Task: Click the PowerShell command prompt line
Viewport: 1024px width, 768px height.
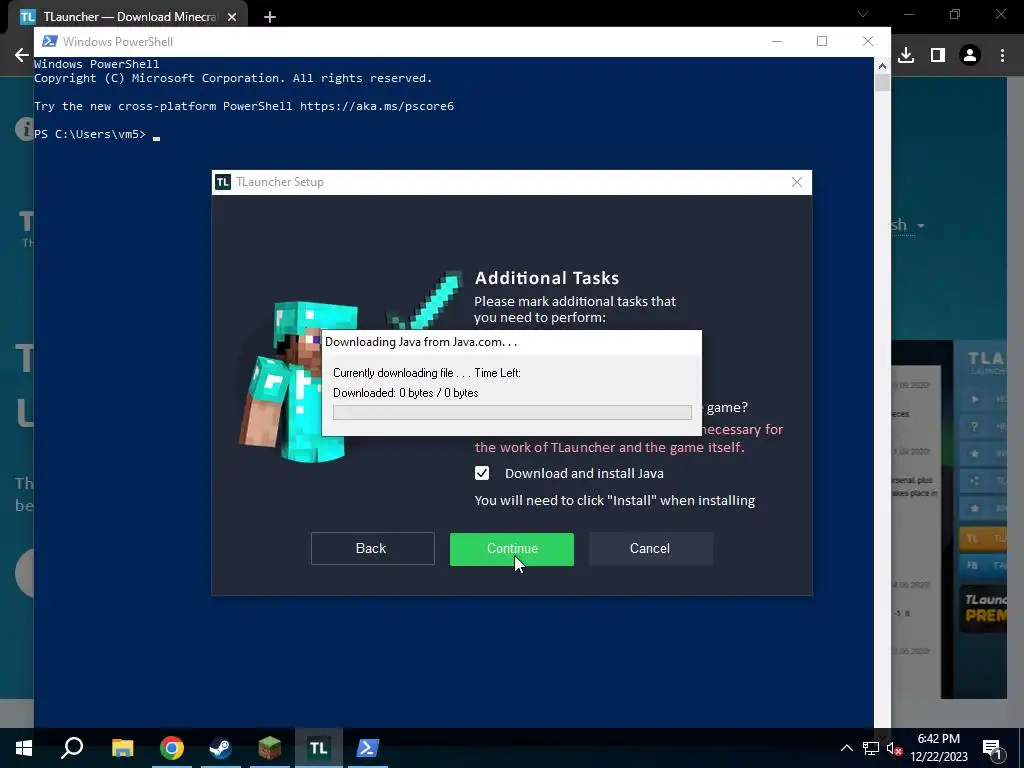Action: 97,135
